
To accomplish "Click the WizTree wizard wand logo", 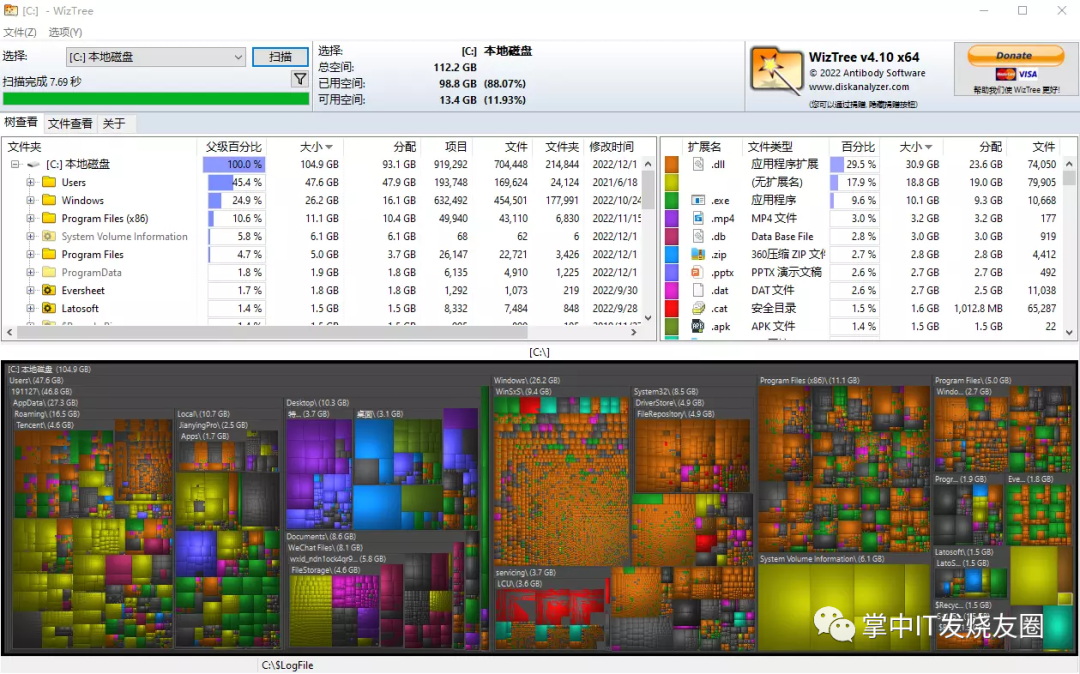I will 776,71.
